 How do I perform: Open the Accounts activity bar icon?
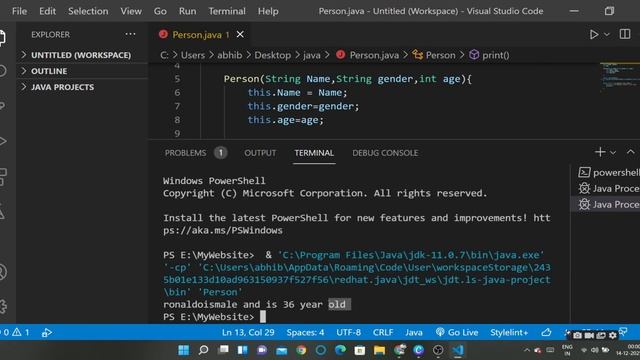coord(3,272)
